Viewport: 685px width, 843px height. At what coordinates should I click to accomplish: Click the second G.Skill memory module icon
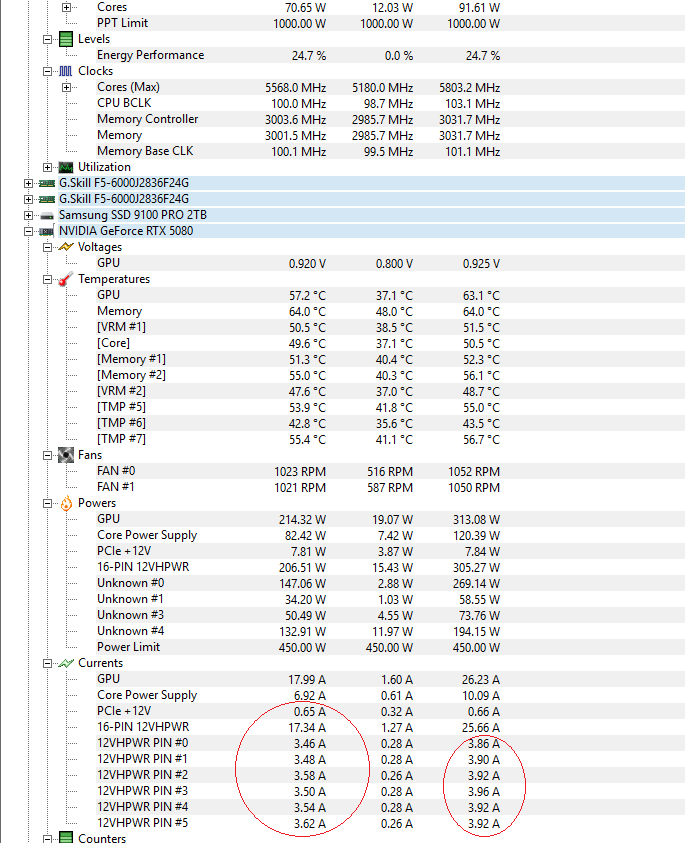pos(47,199)
